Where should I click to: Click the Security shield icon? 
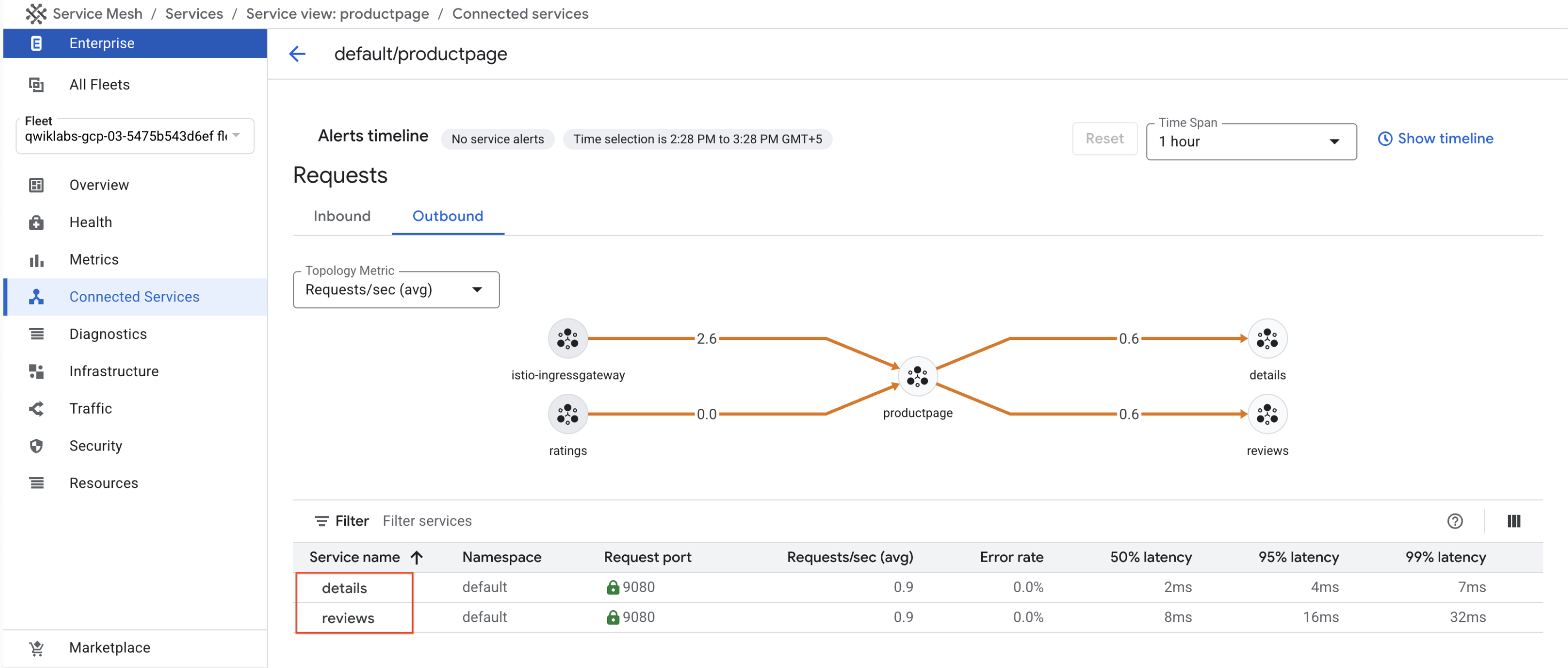coord(36,446)
